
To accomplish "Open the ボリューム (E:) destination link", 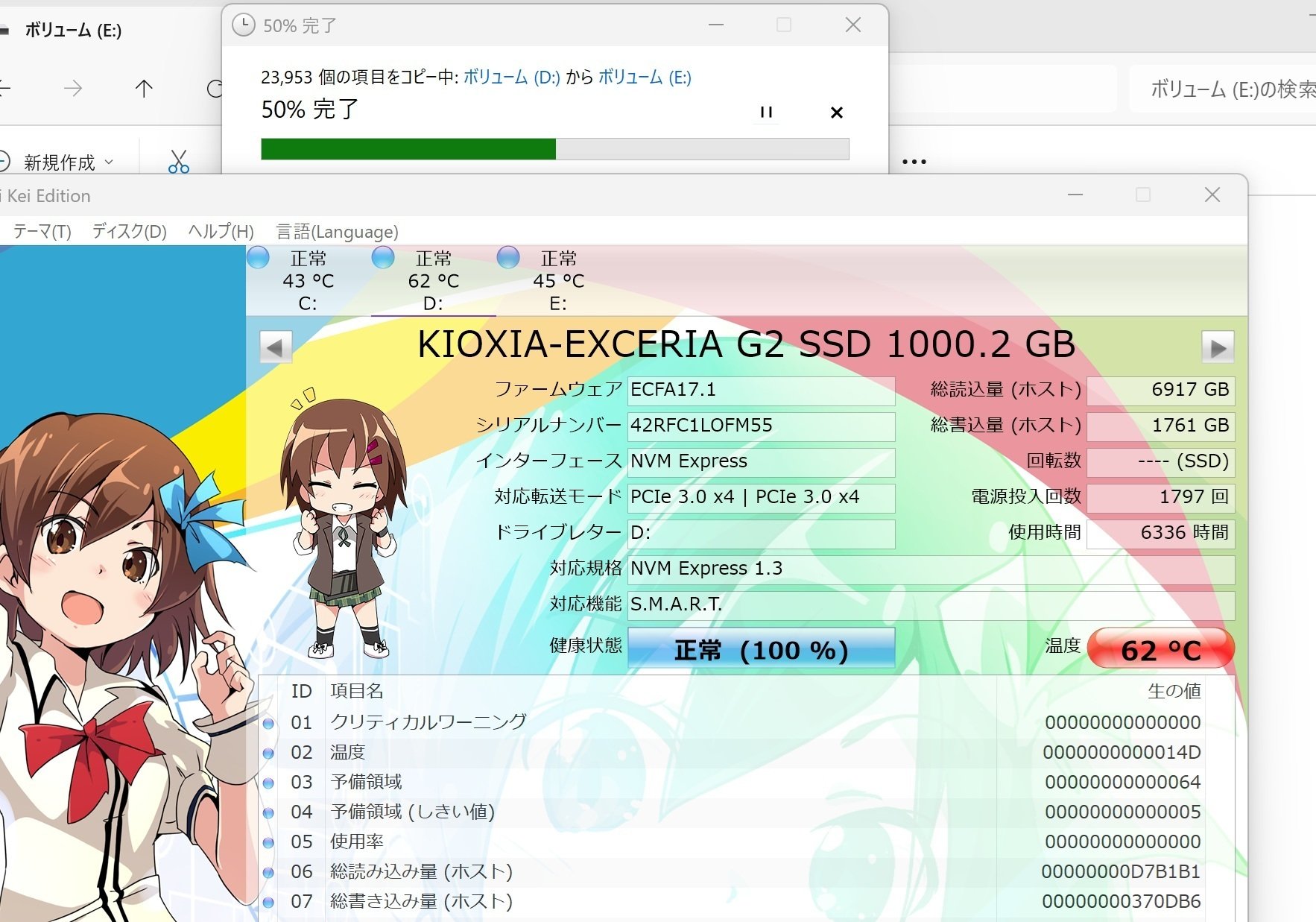I will click(645, 77).
